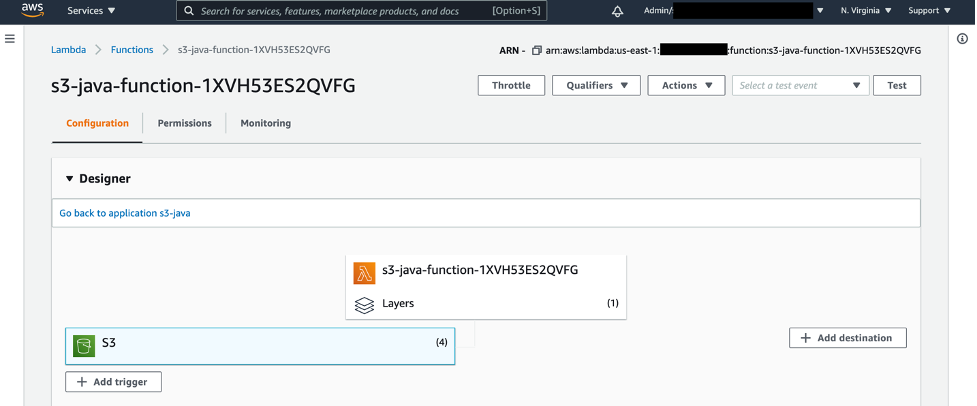The width and height of the screenshot is (977, 406).
Task: Click the ARN text value
Action: coord(733,50)
